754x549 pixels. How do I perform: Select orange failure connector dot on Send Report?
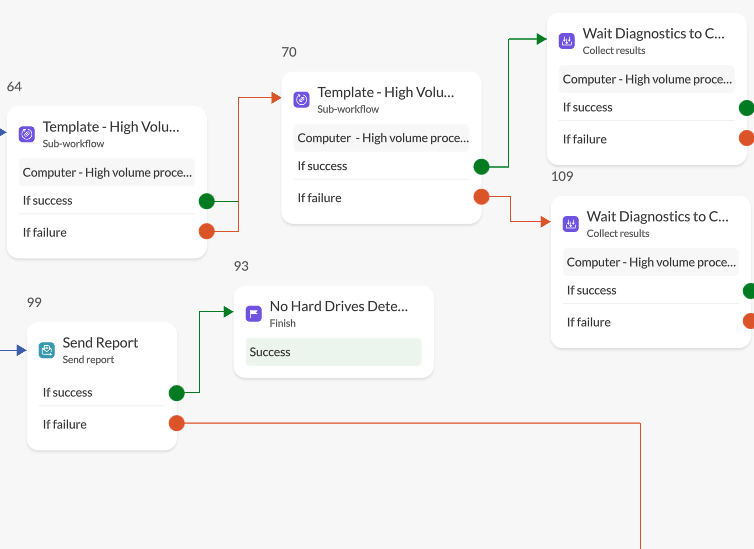[177, 424]
